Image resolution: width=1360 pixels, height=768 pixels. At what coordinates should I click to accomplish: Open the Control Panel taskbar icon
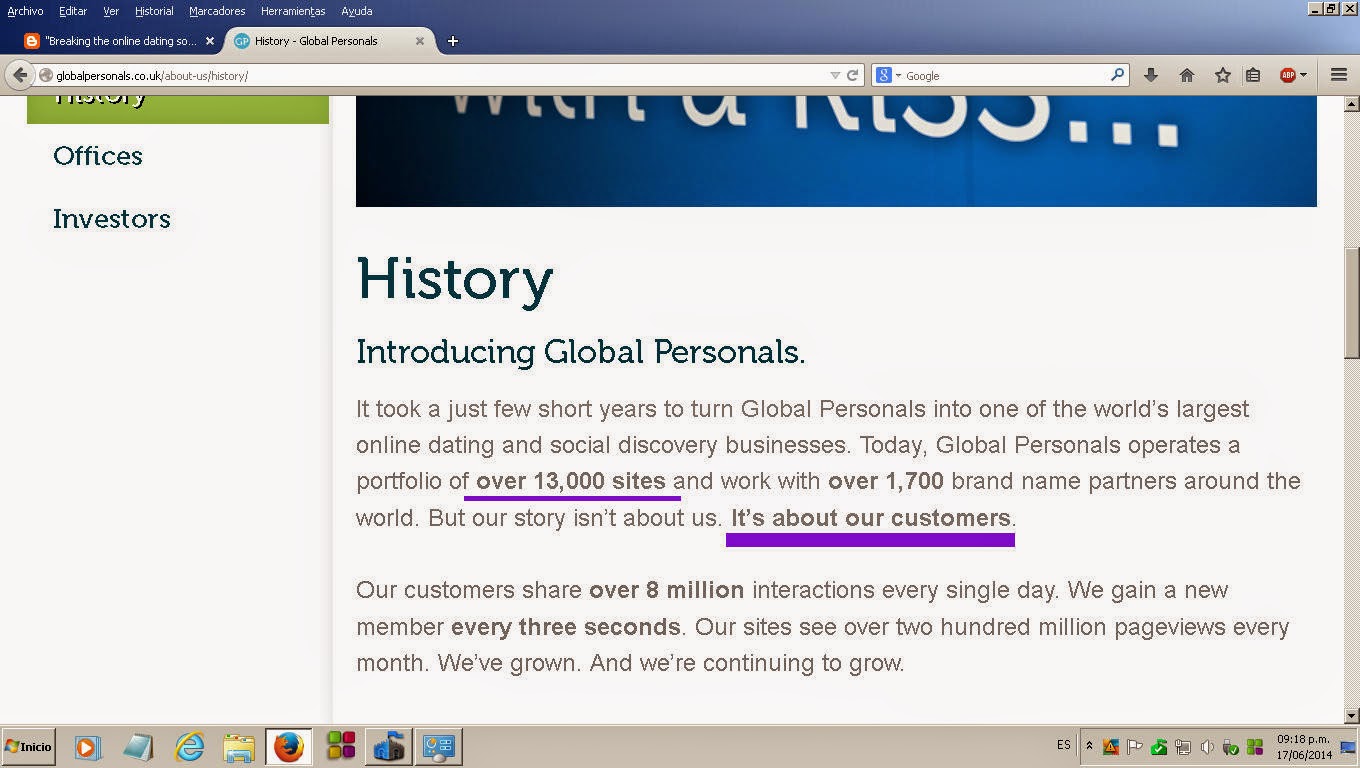(x=438, y=747)
